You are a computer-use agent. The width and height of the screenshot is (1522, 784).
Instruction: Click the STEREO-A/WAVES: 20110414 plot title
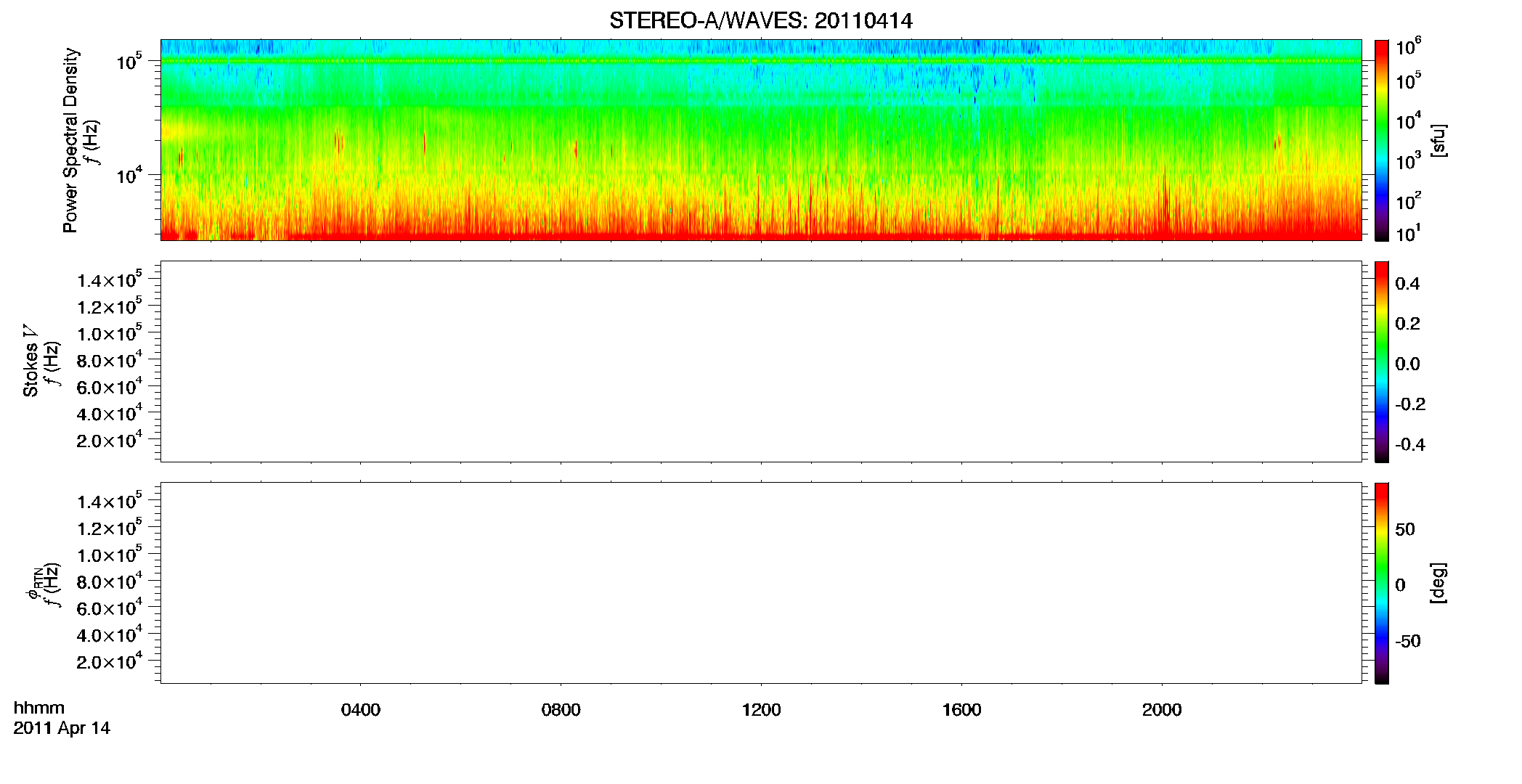pyautogui.click(x=760, y=21)
